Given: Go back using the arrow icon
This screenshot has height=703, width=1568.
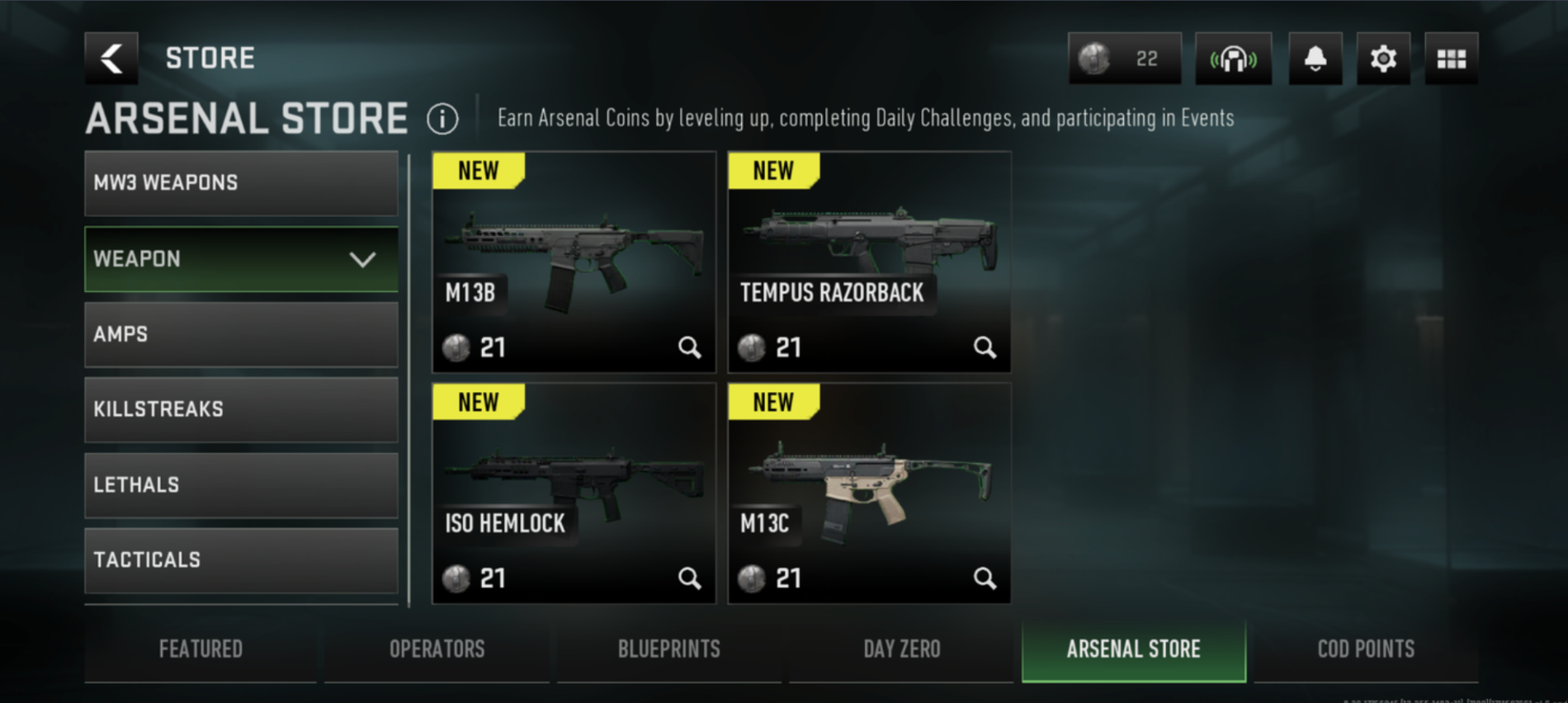Looking at the screenshot, I should [111, 59].
